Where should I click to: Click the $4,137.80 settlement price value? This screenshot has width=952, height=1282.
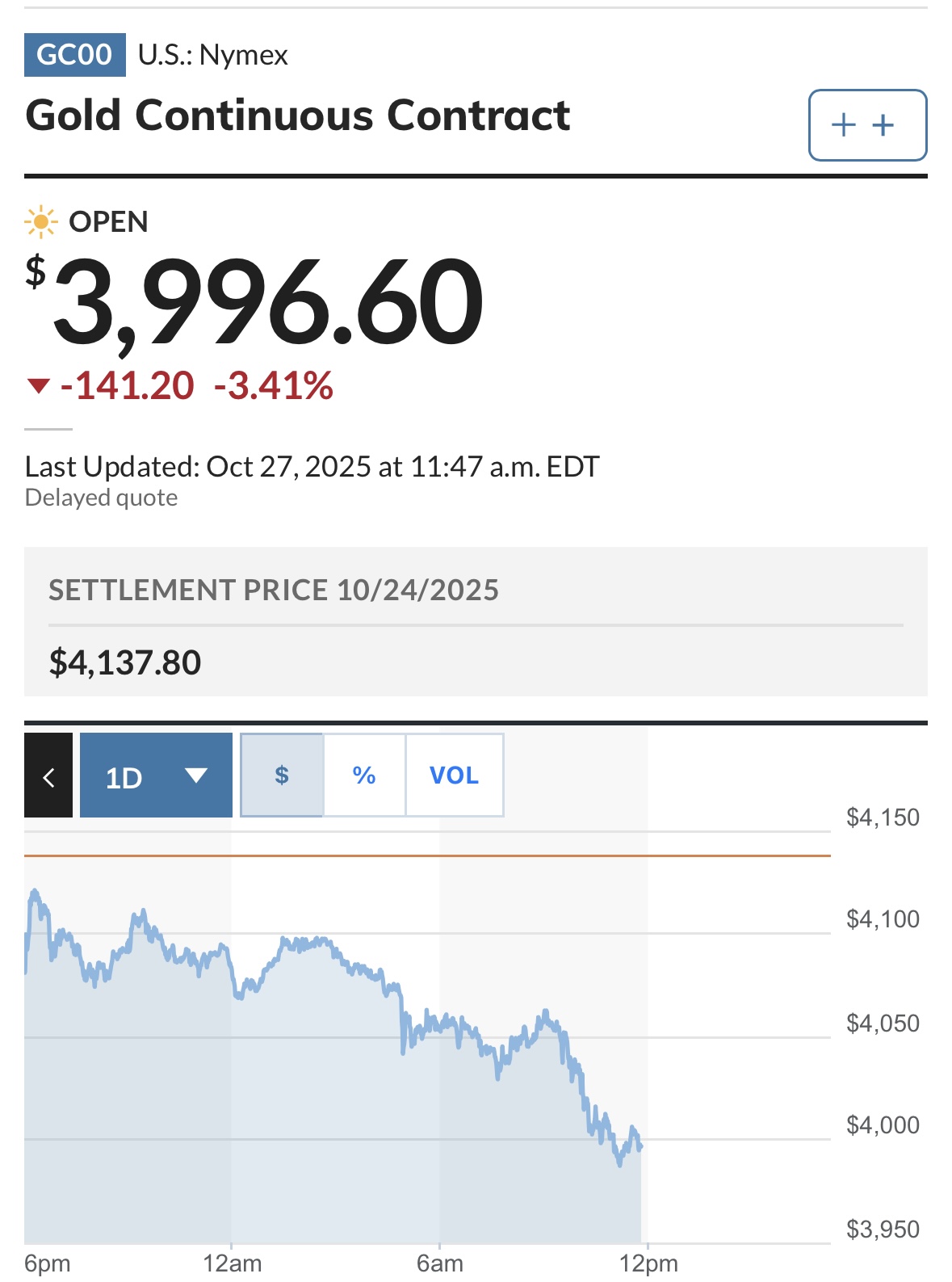coord(125,663)
